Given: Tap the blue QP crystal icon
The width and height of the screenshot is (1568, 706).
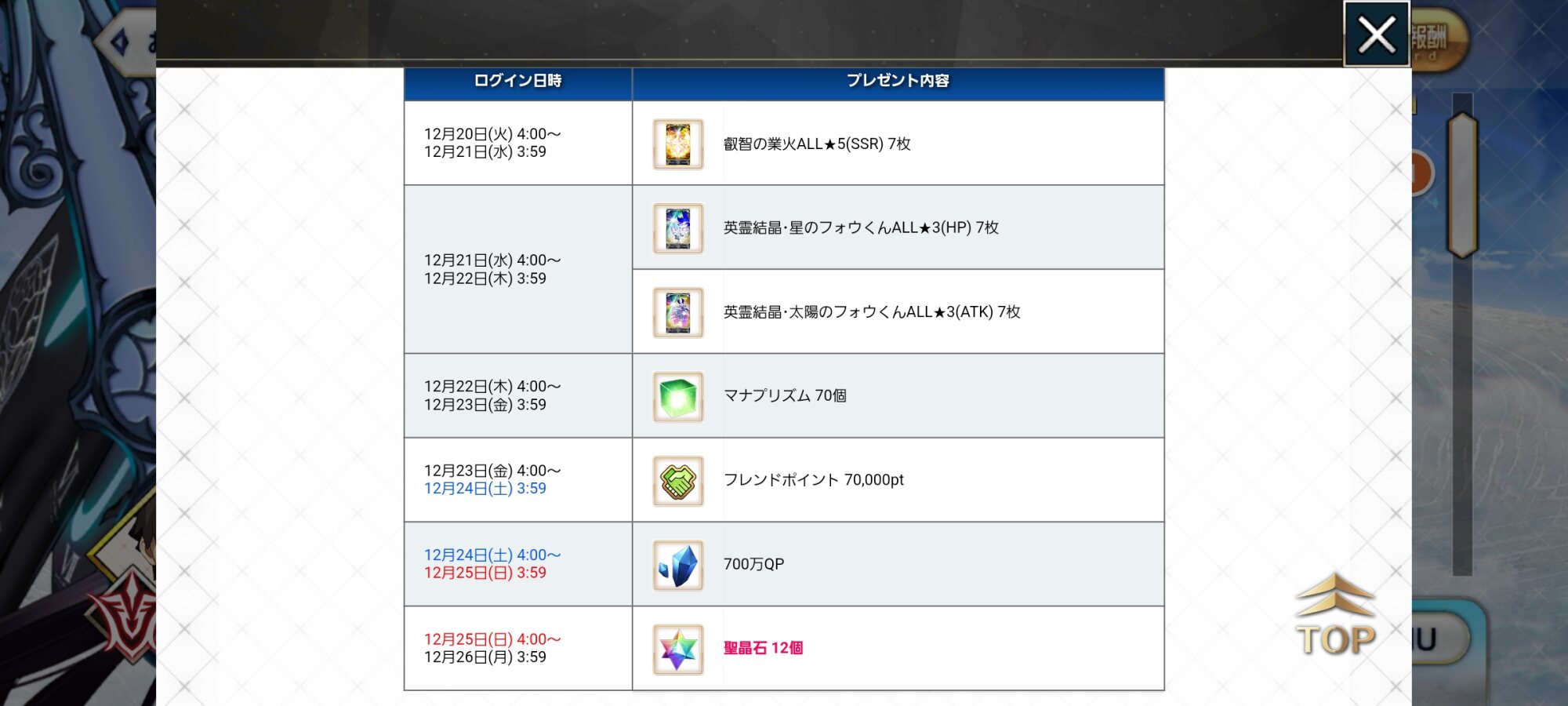Looking at the screenshot, I should click(x=678, y=565).
